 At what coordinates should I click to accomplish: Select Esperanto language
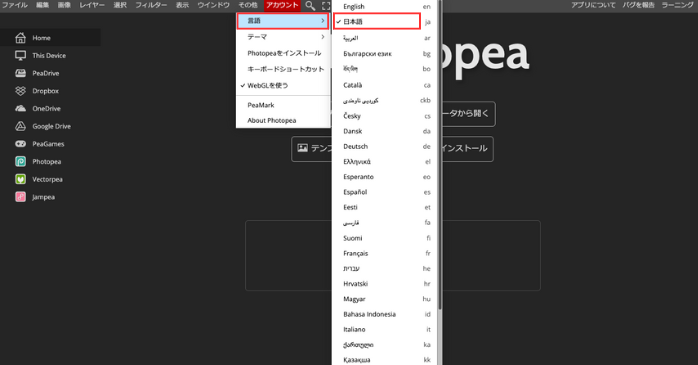click(385, 177)
